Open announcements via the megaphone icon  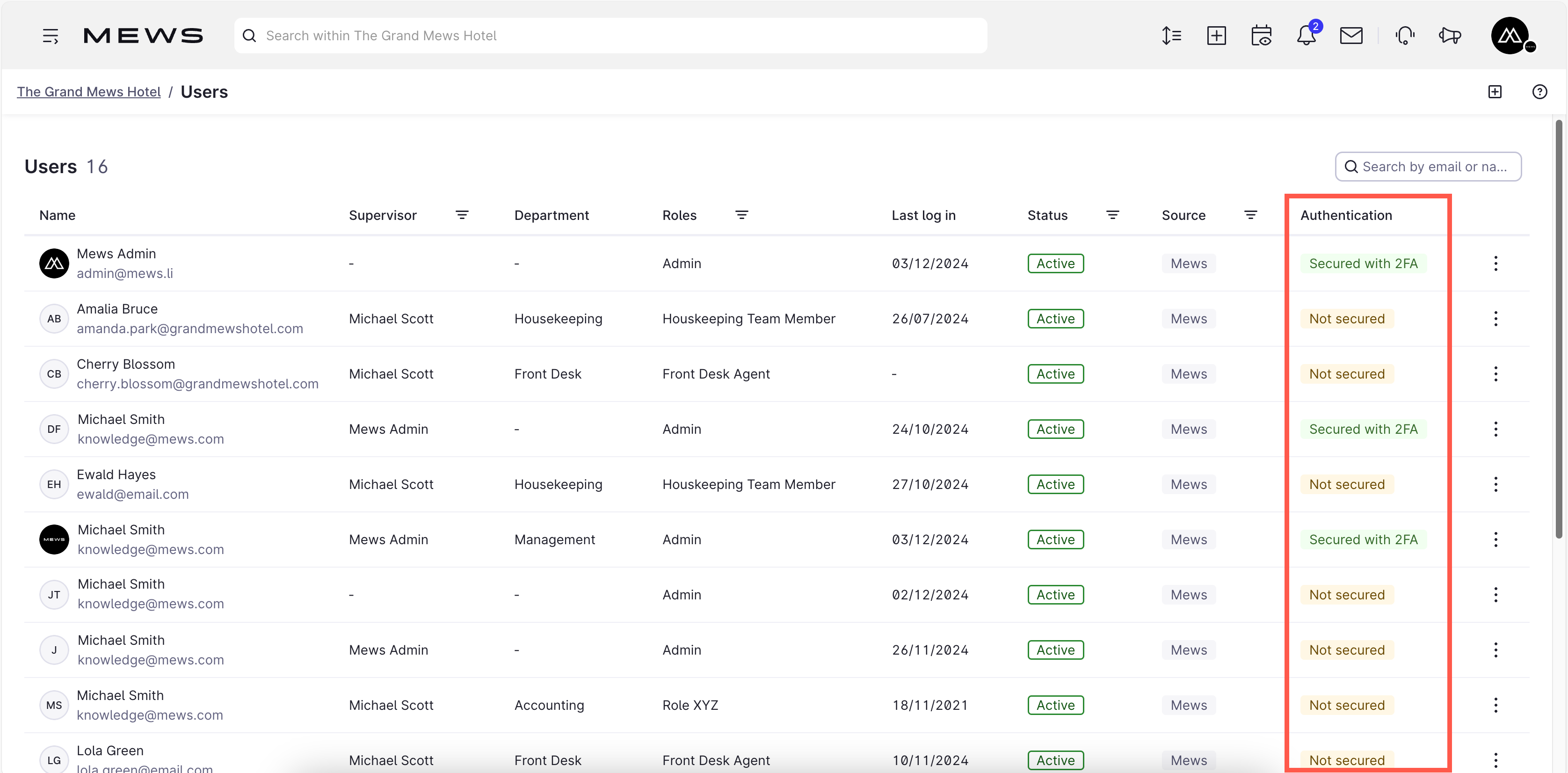click(1450, 35)
